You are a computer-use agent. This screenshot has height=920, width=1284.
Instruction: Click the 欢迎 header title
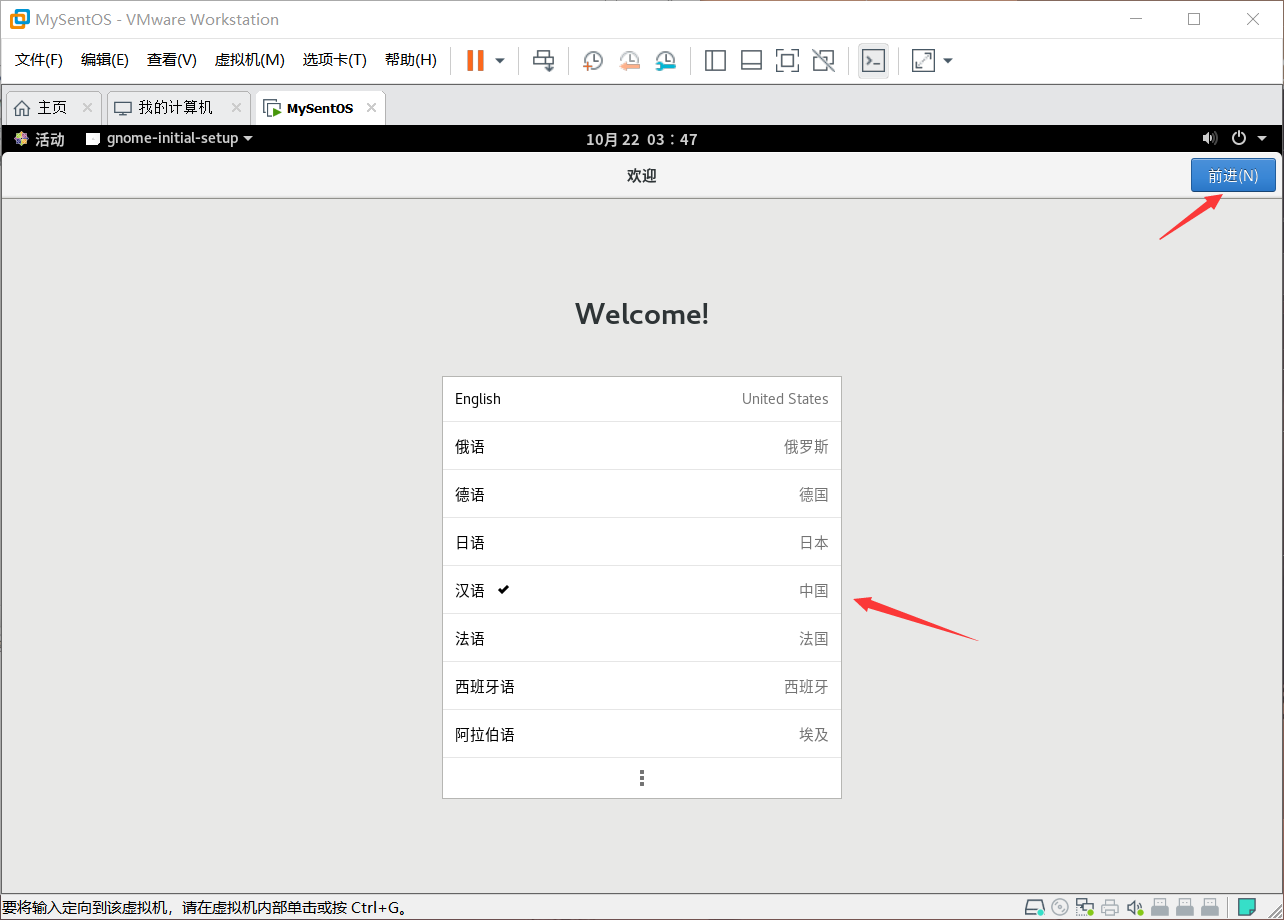click(x=642, y=176)
